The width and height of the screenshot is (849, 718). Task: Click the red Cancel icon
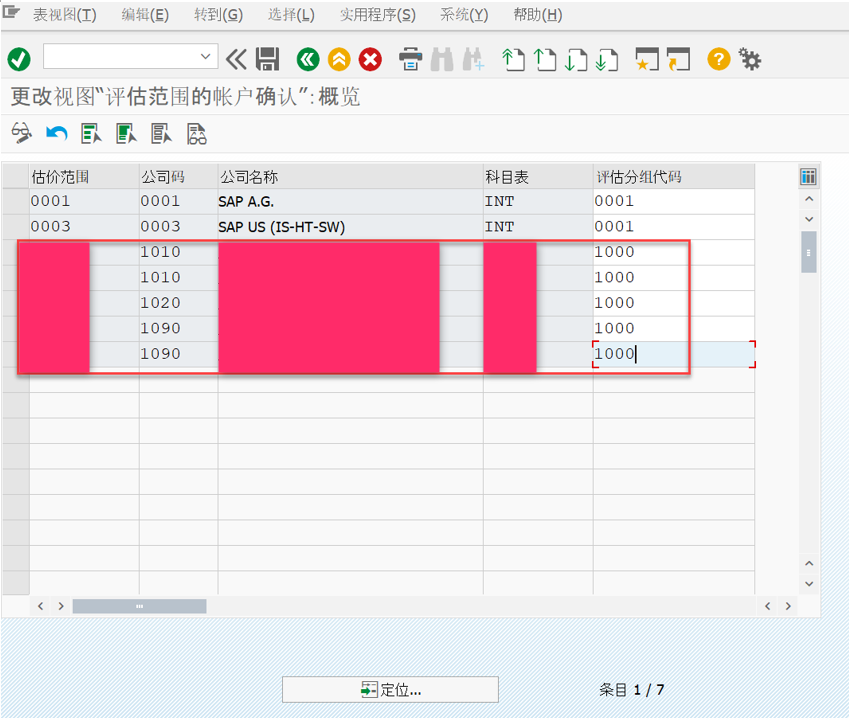[369, 60]
